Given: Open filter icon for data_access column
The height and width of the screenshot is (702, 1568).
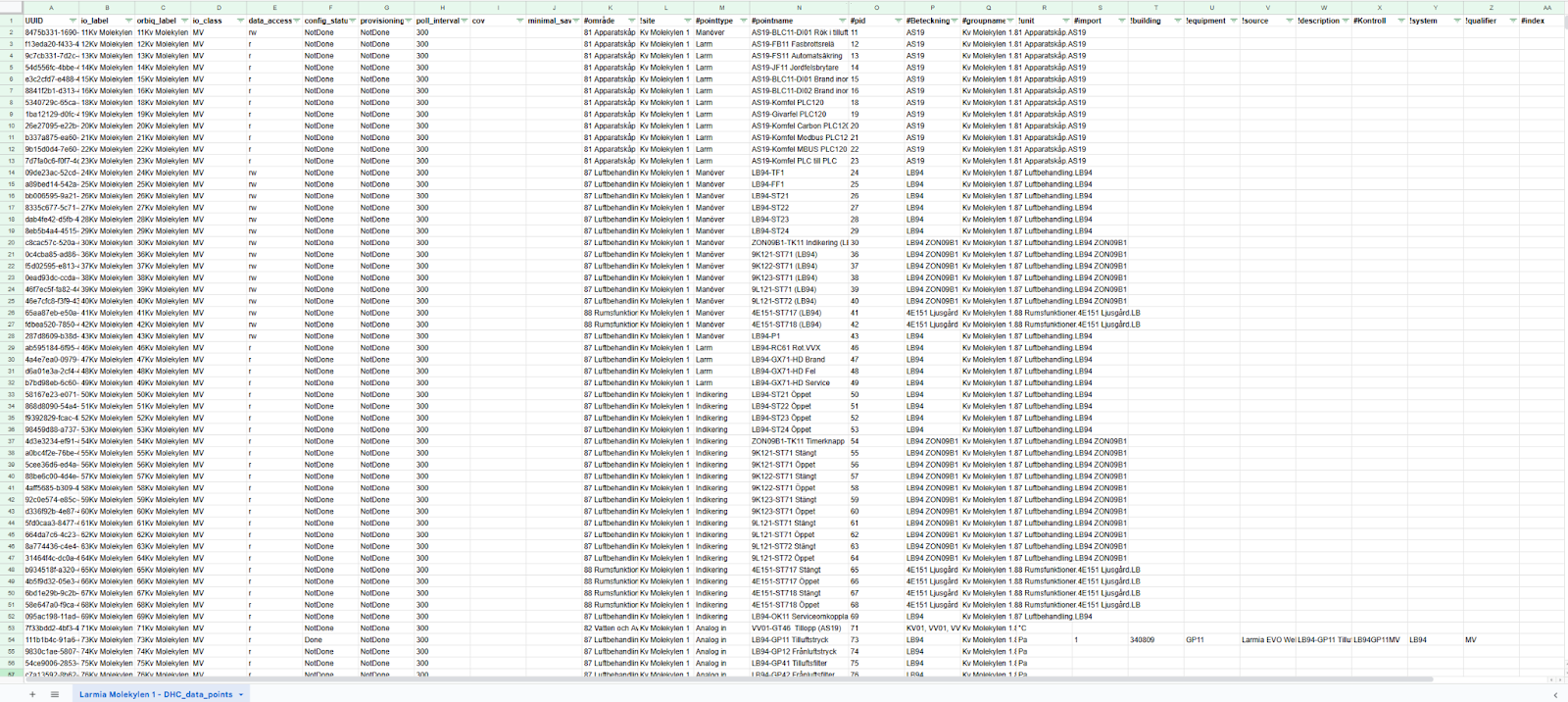Looking at the screenshot, I should tap(296, 21).
